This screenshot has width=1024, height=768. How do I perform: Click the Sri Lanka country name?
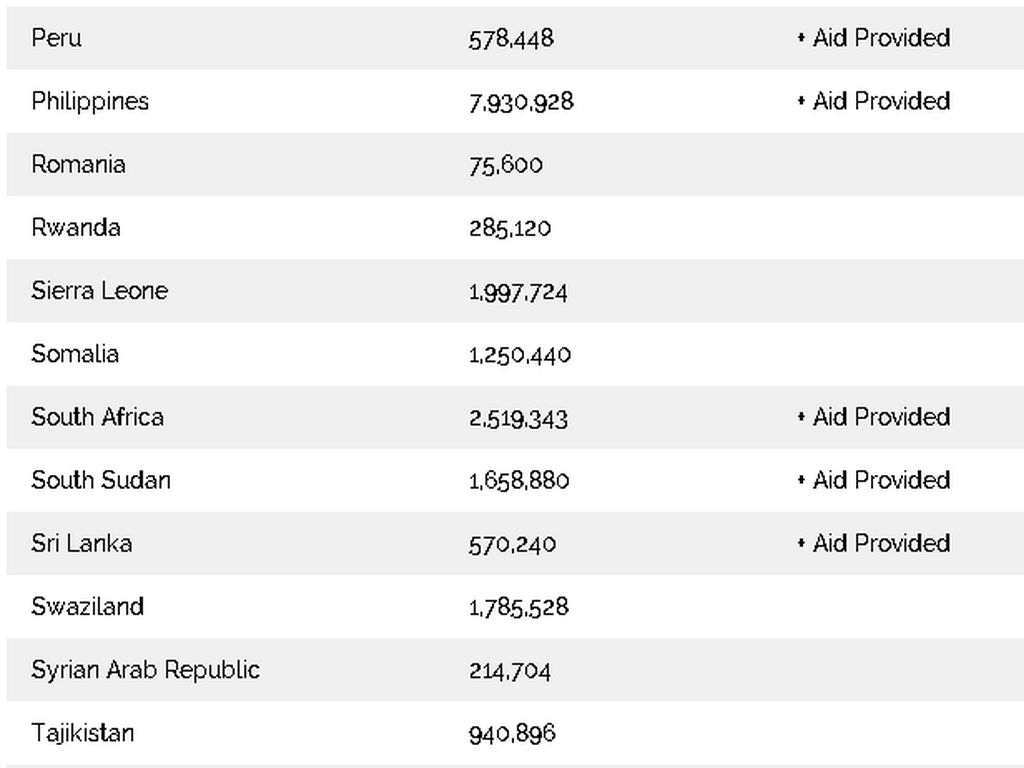click(x=81, y=543)
